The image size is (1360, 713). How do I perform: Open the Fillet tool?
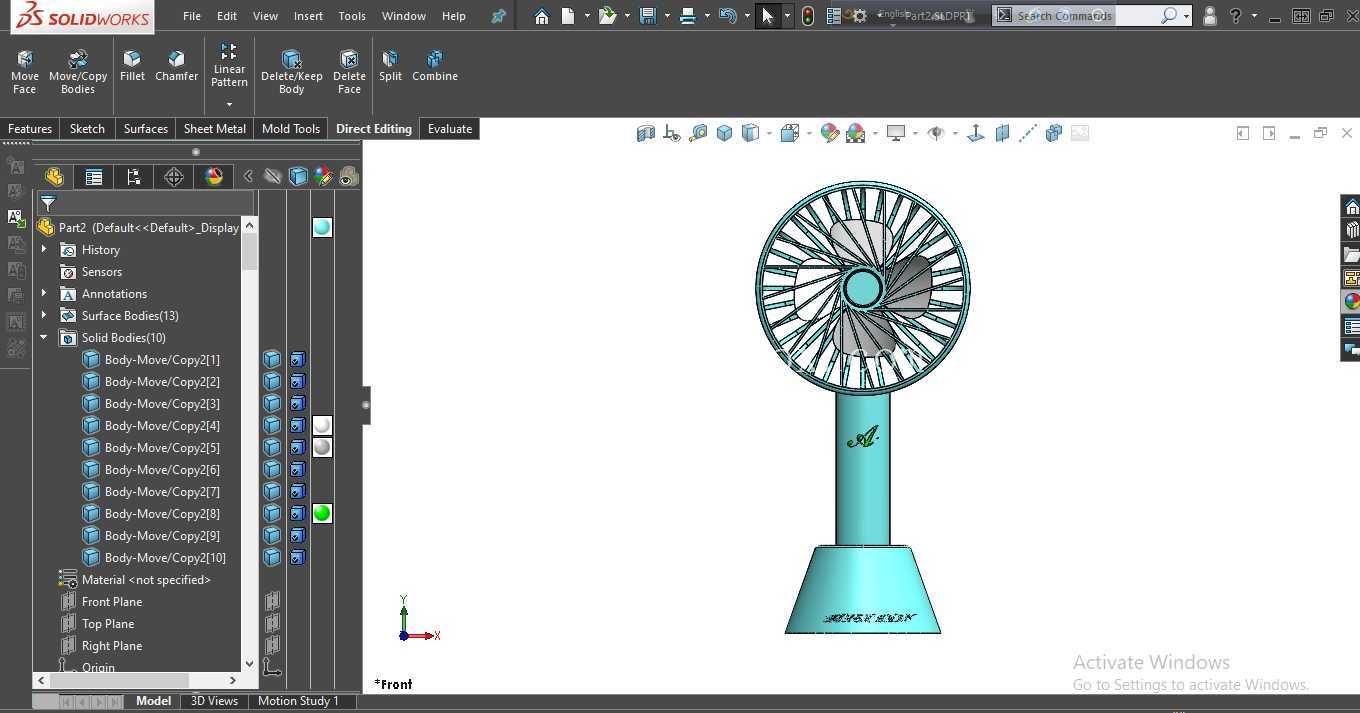point(132,66)
